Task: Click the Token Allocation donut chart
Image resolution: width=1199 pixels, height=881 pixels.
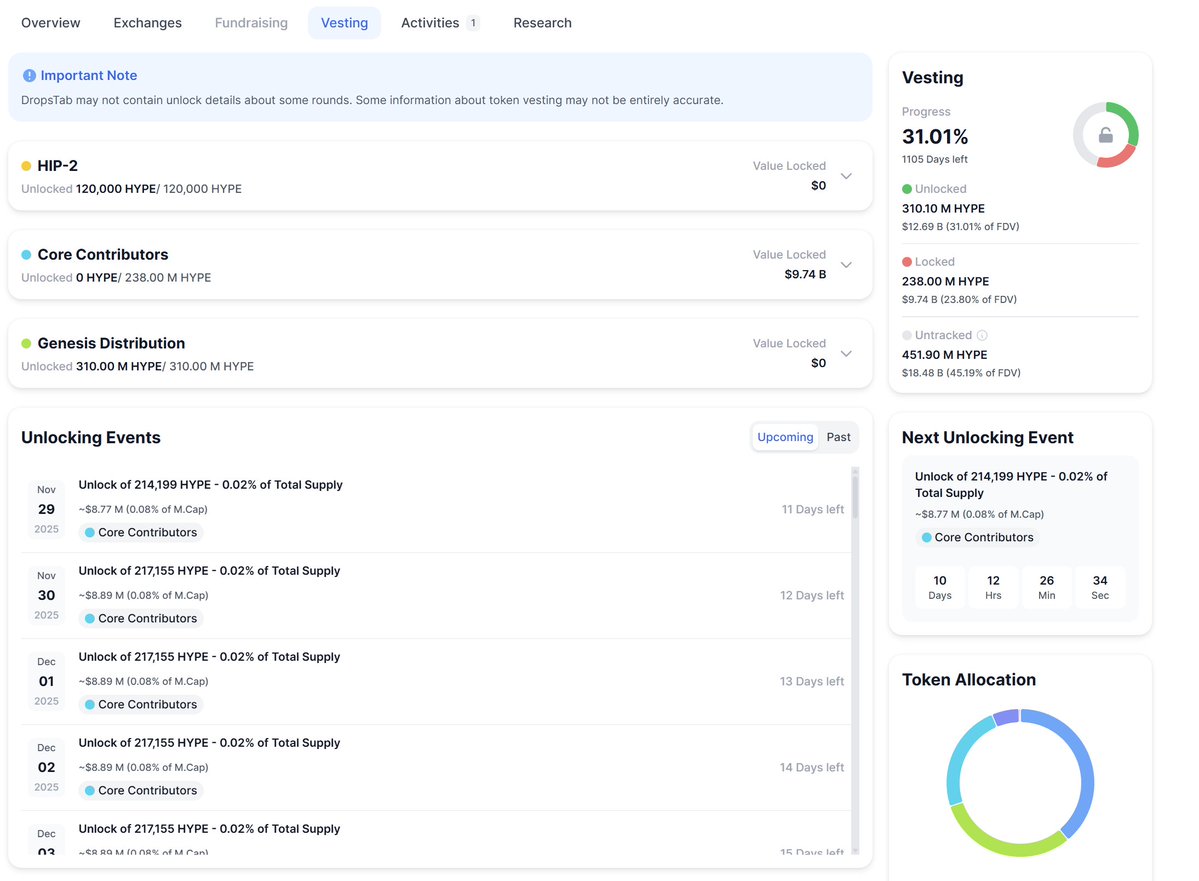Action: click(x=1020, y=782)
